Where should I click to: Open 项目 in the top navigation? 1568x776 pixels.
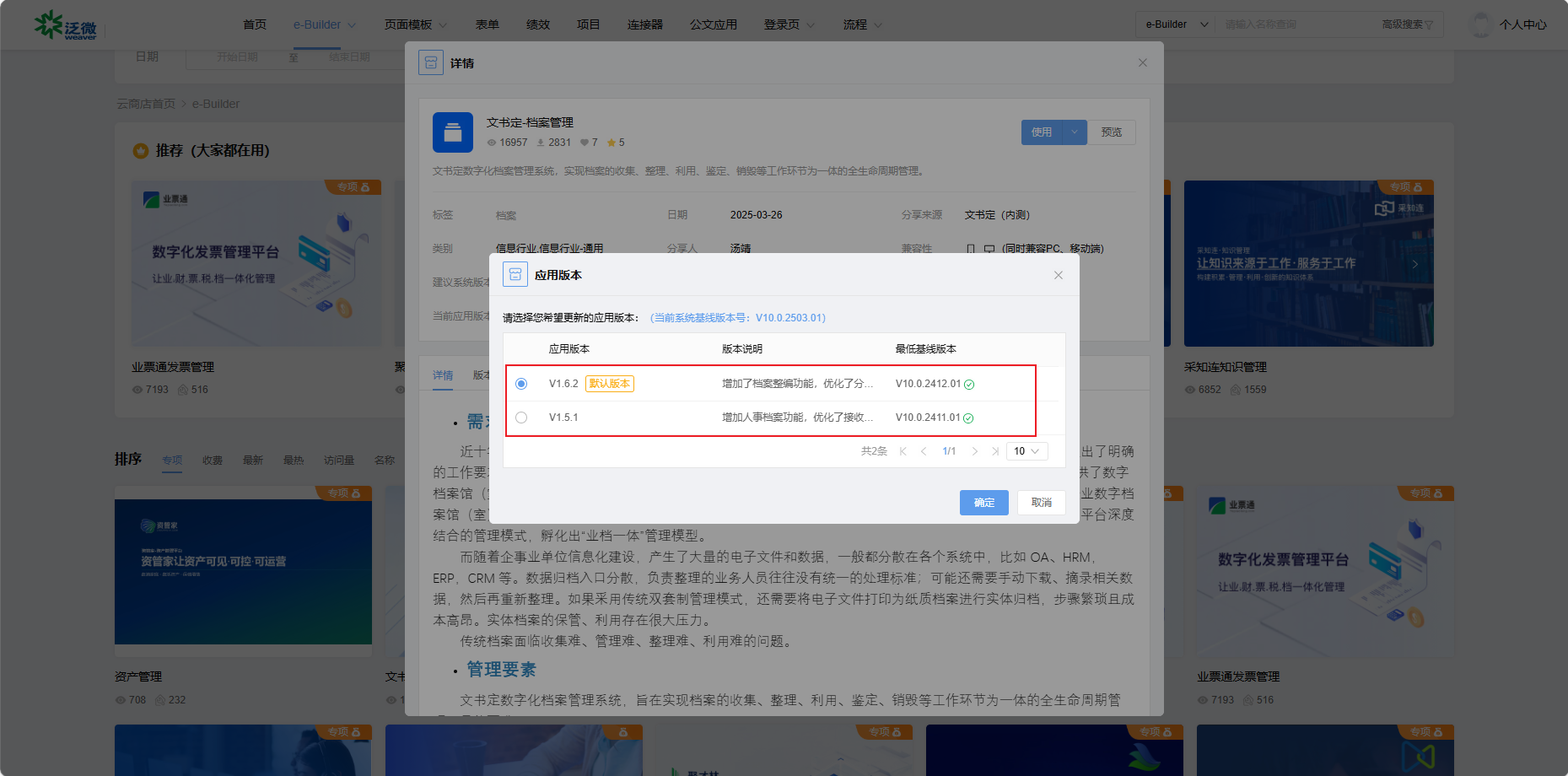[589, 24]
